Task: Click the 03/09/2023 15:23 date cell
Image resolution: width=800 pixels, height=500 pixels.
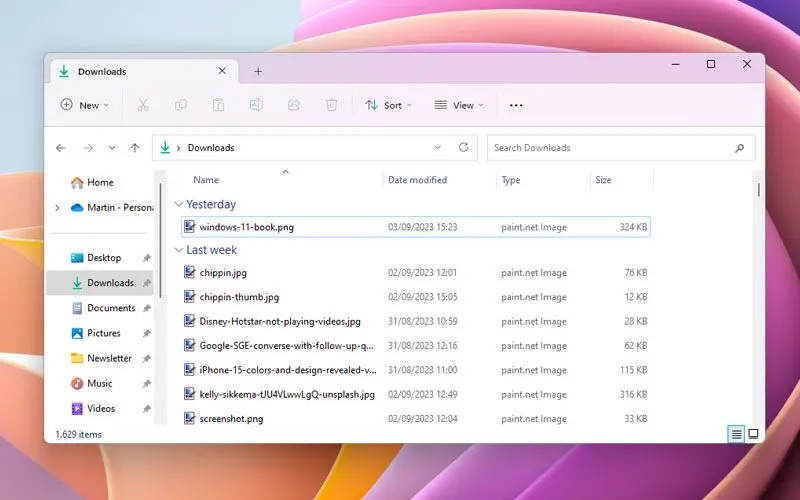Action: [x=422, y=227]
